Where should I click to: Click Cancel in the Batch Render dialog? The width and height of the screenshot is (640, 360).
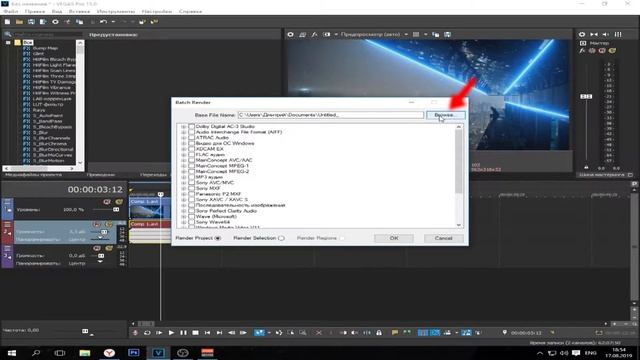pos(443,238)
